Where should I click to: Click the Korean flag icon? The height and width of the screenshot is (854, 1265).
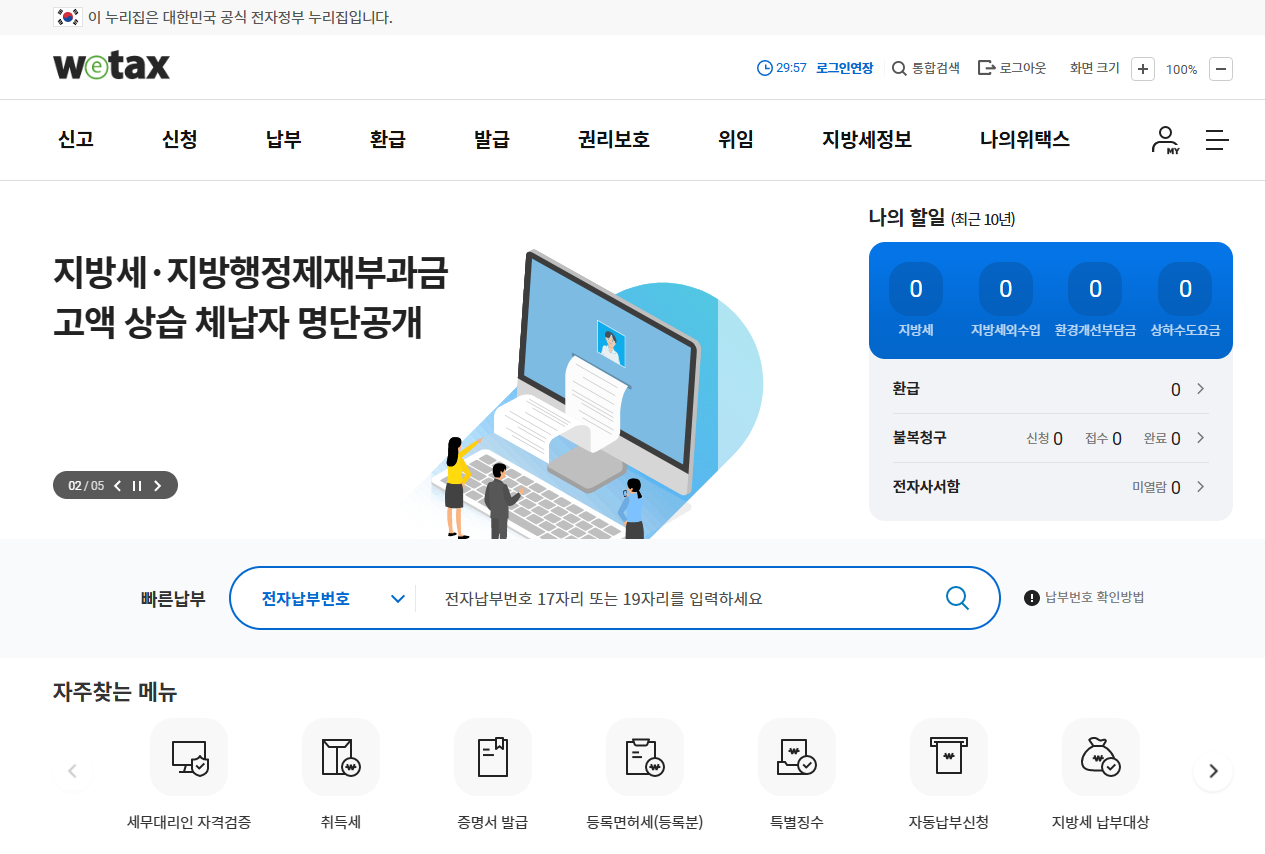pos(67,17)
